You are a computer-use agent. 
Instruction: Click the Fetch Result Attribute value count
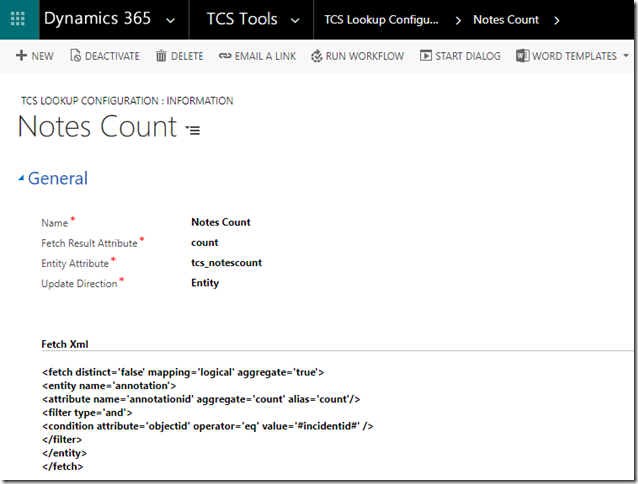[205, 242]
